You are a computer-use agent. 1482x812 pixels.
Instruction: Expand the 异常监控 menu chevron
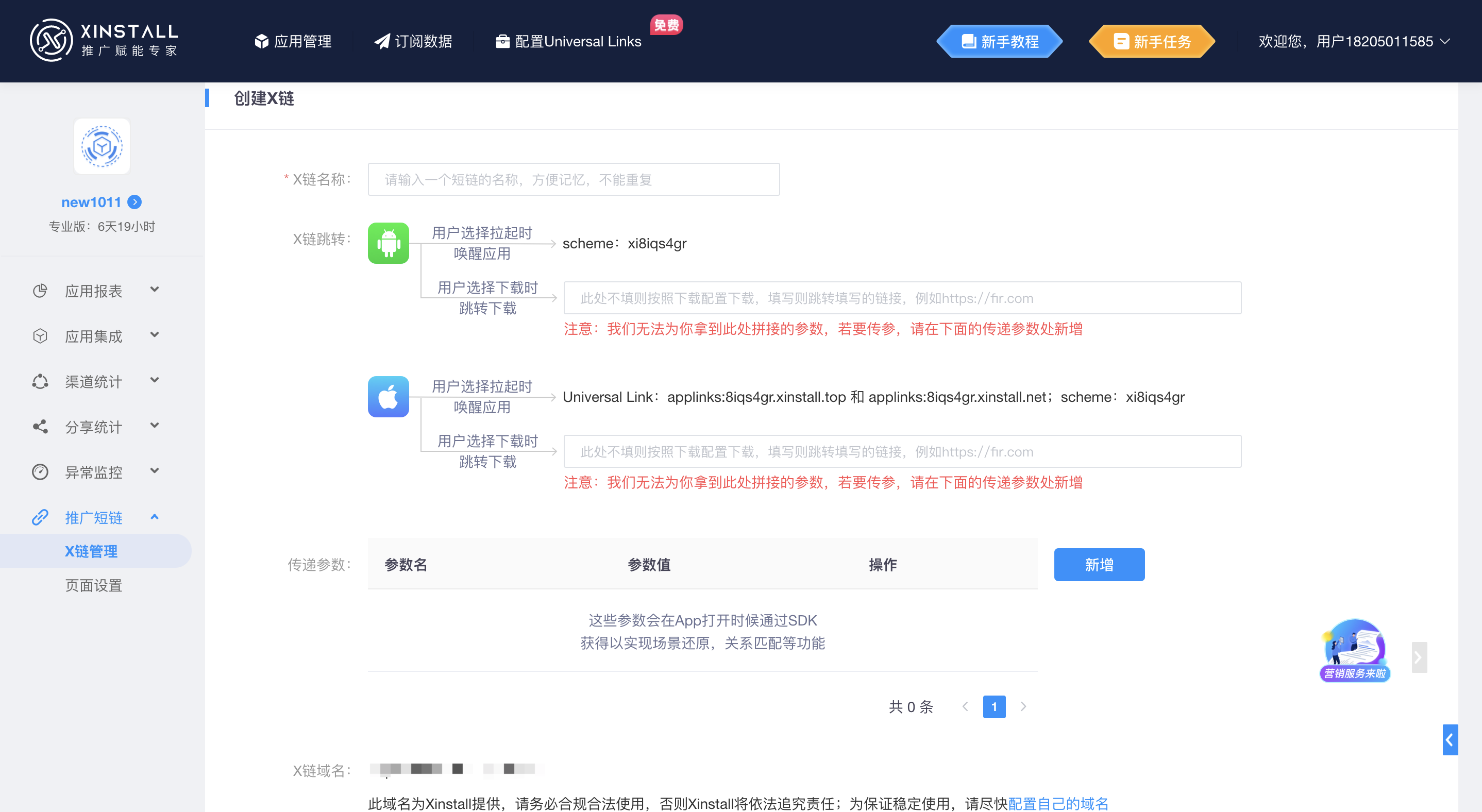[154, 471]
